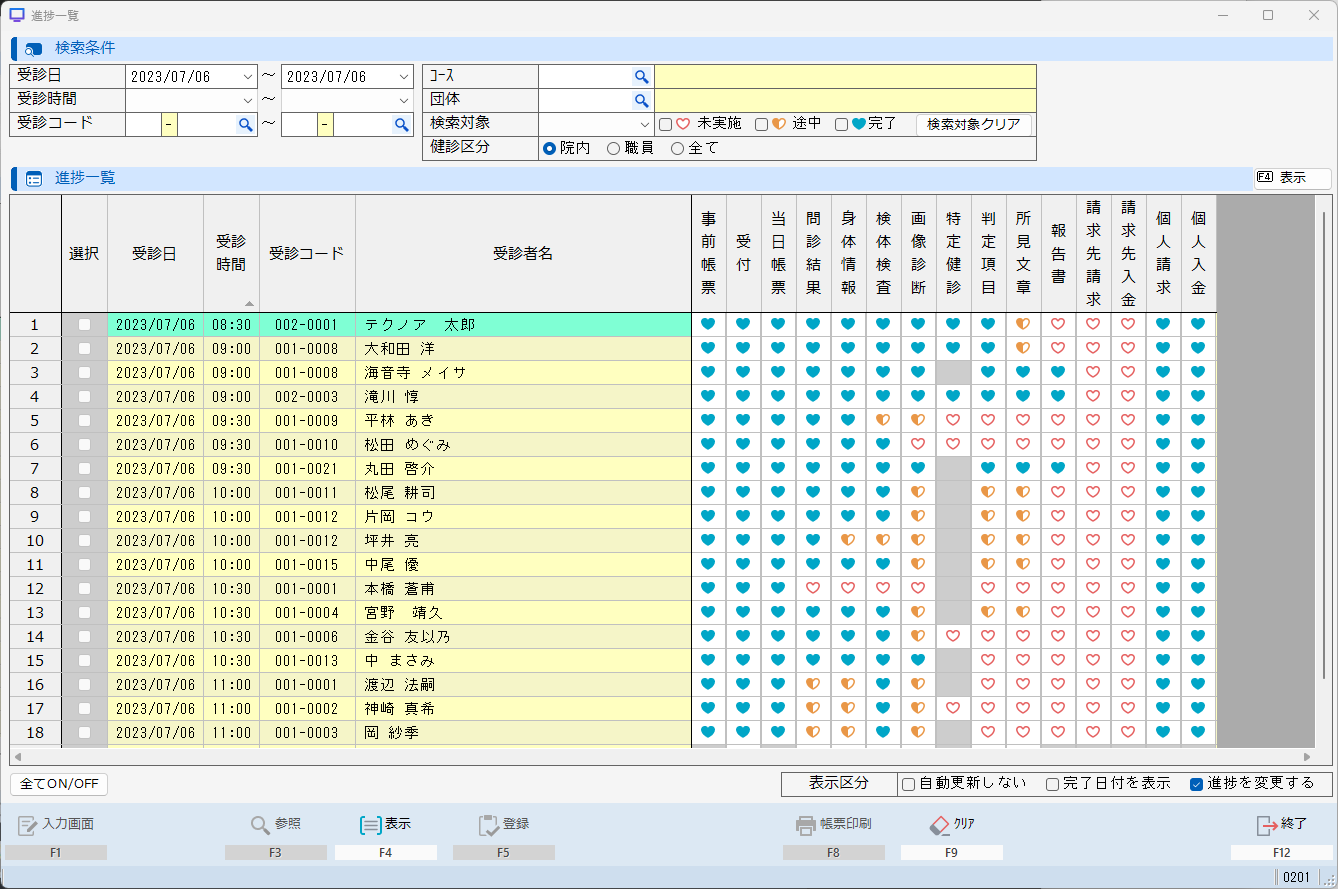Click 所見文章 heart for テクノア 太郎
Viewport: 1338px width, 889px height.
point(1023,324)
